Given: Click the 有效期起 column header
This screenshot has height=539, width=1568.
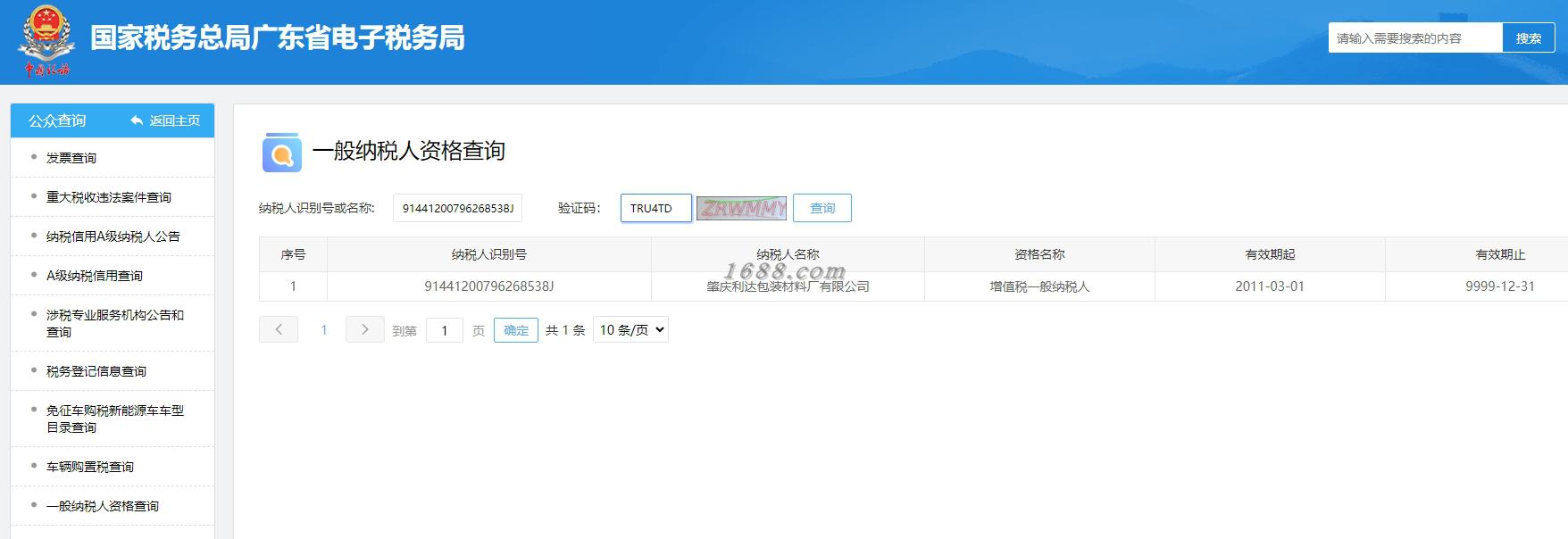Looking at the screenshot, I should (1270, 254).
